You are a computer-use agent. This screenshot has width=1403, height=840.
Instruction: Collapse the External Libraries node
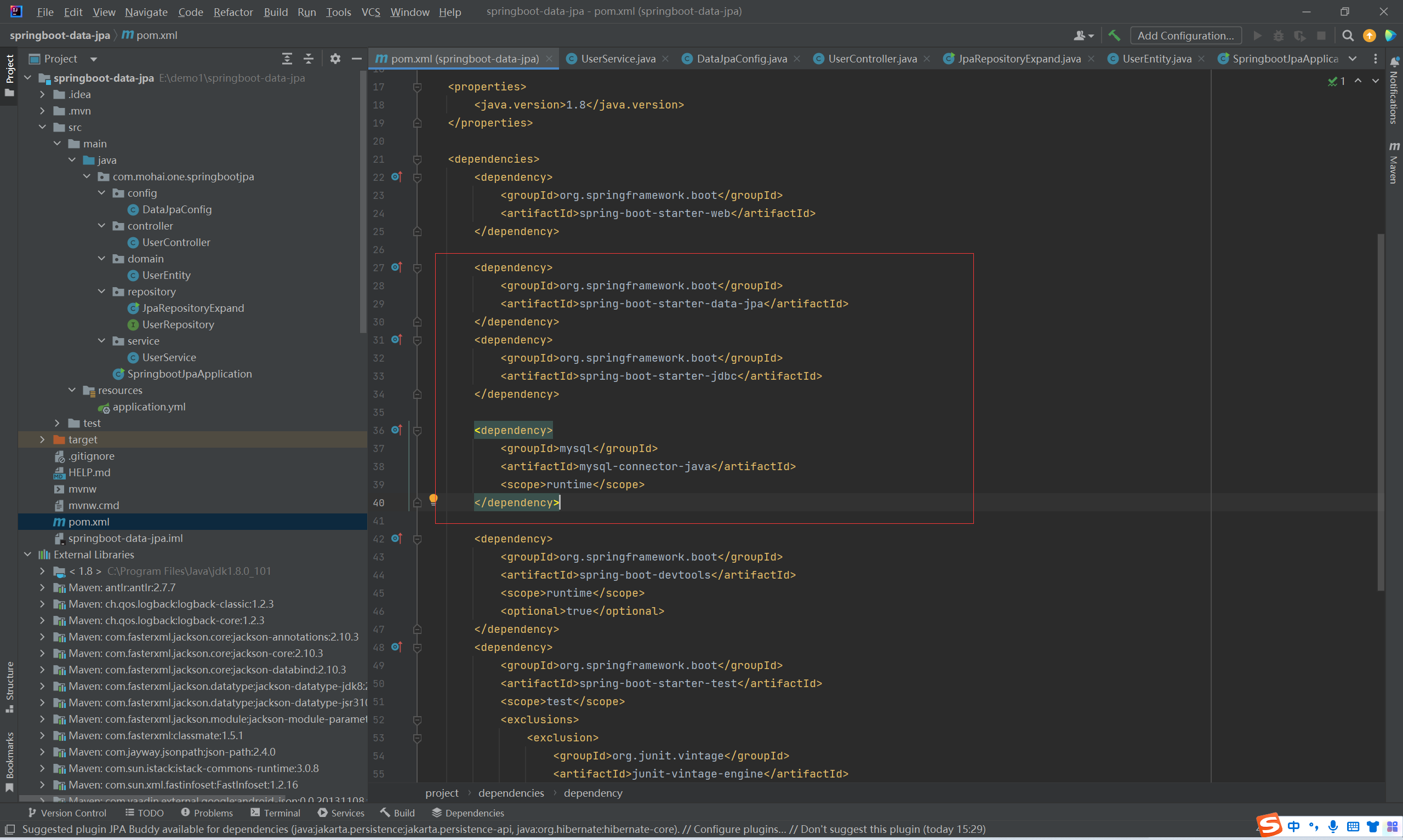click(x=28, y=555)
